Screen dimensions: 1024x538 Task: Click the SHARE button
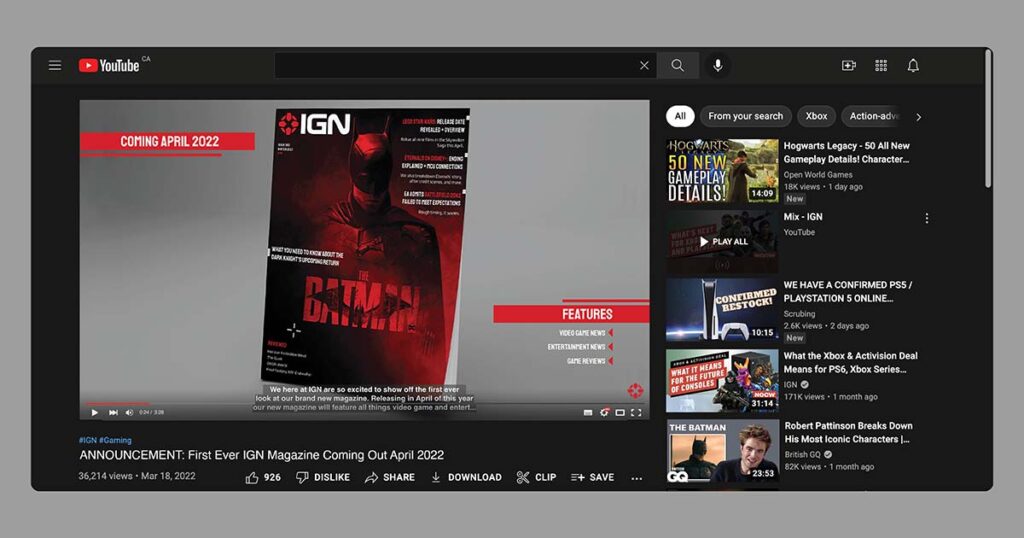click(x=390, y=477)
